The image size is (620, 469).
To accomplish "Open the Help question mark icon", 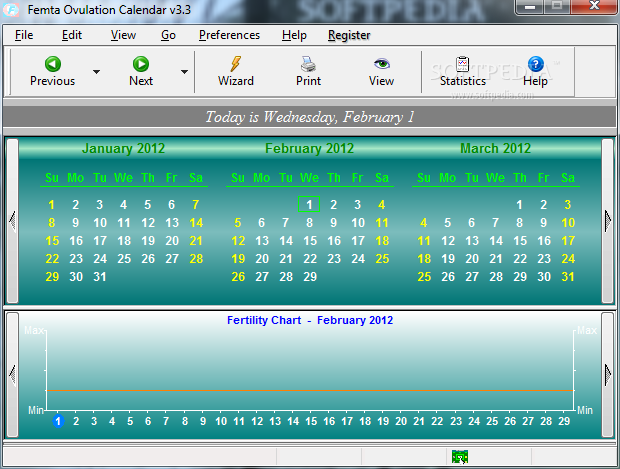I will pos(535,64).
